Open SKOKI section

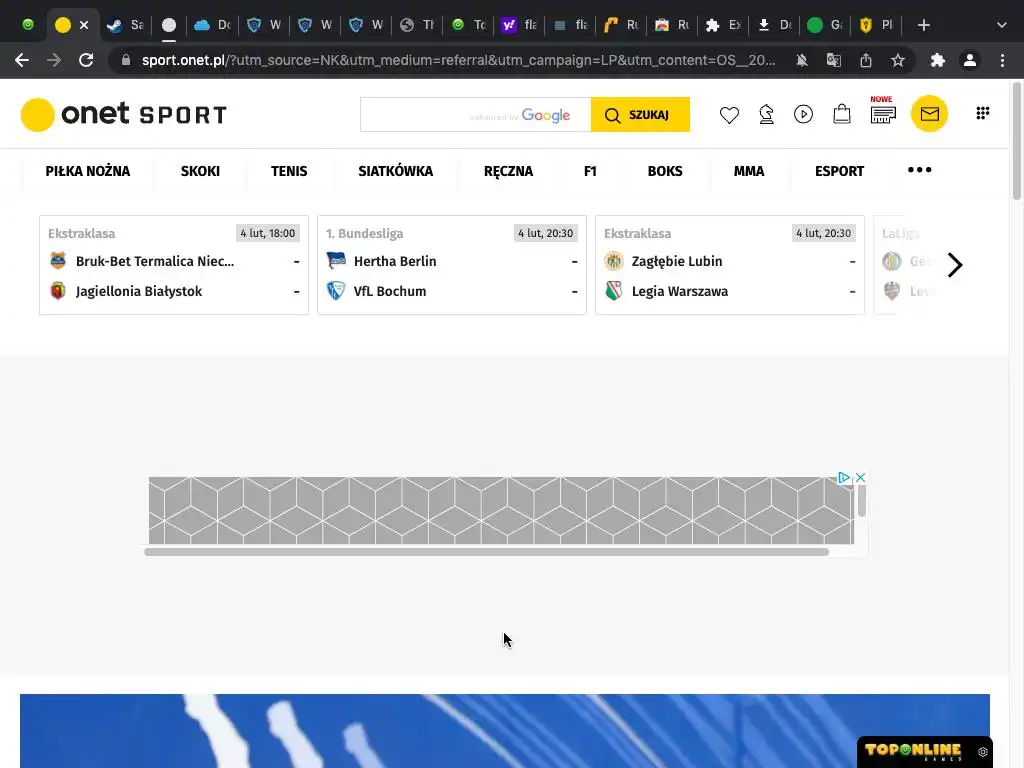click(x=200, y=171)
